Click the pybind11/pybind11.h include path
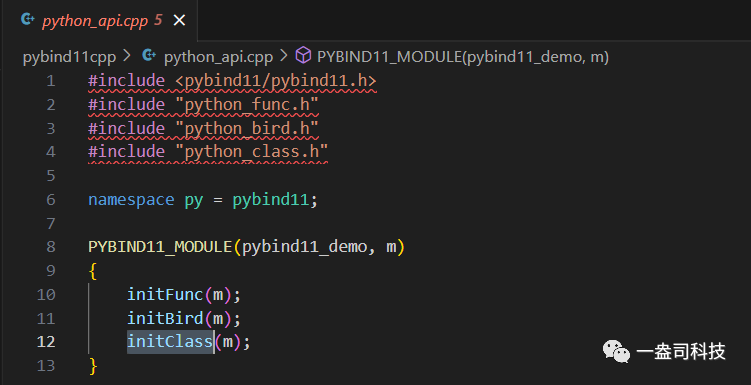The height and width of the screenshot is (385, 751). click(276, 80)
